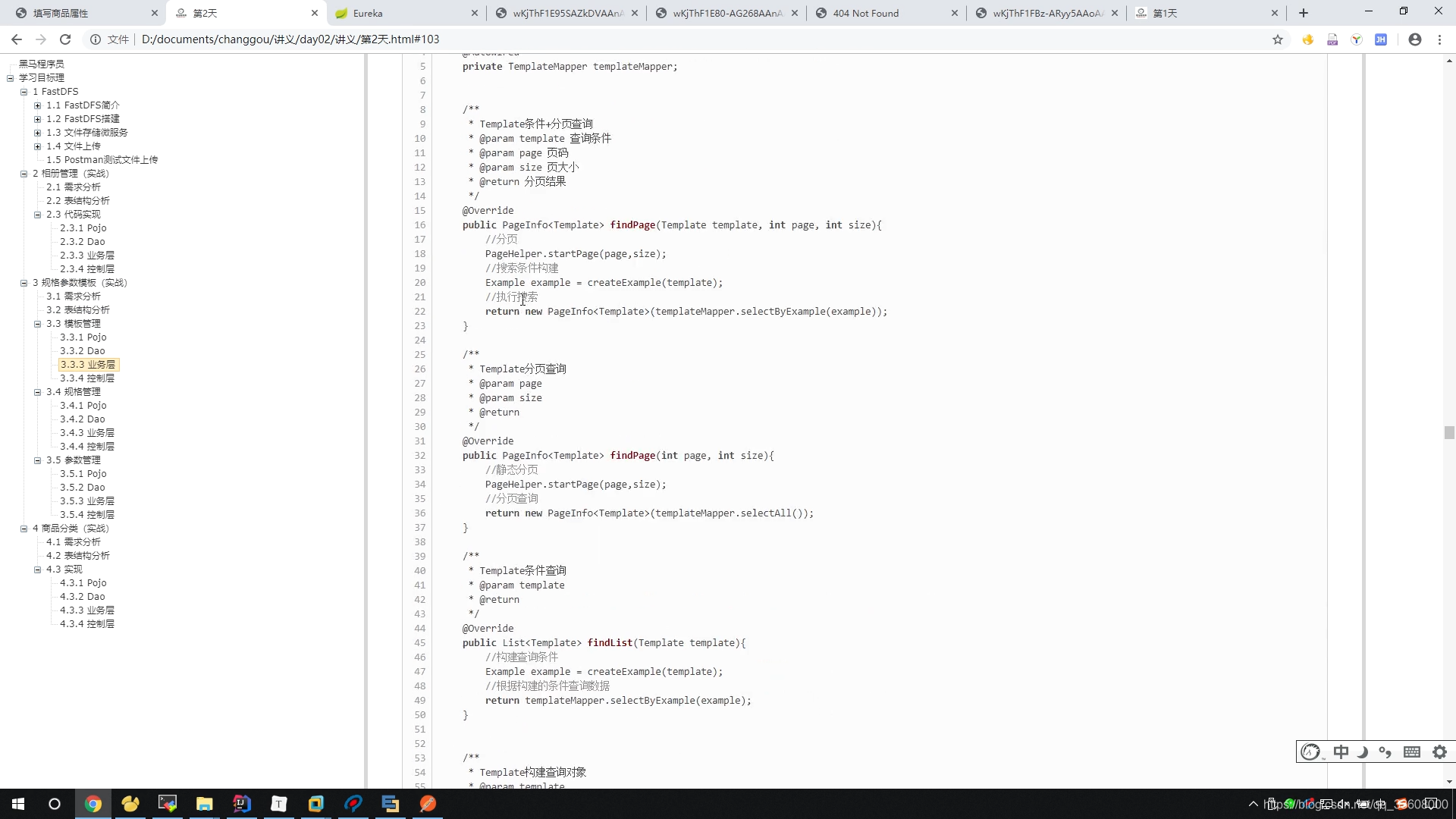Screen dimensions: 1456x819
Task: Close the 填写商品属性 tab
Action: (154, 13)
